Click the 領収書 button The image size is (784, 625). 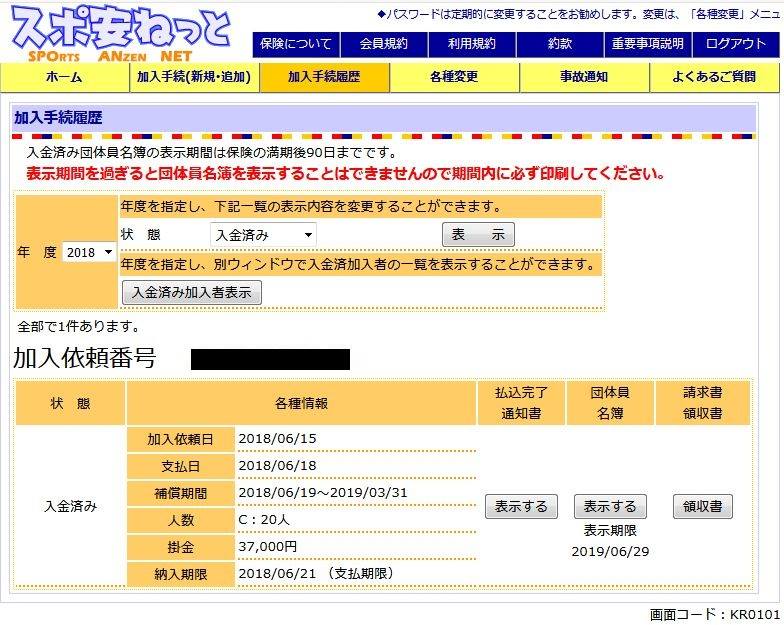702,506
